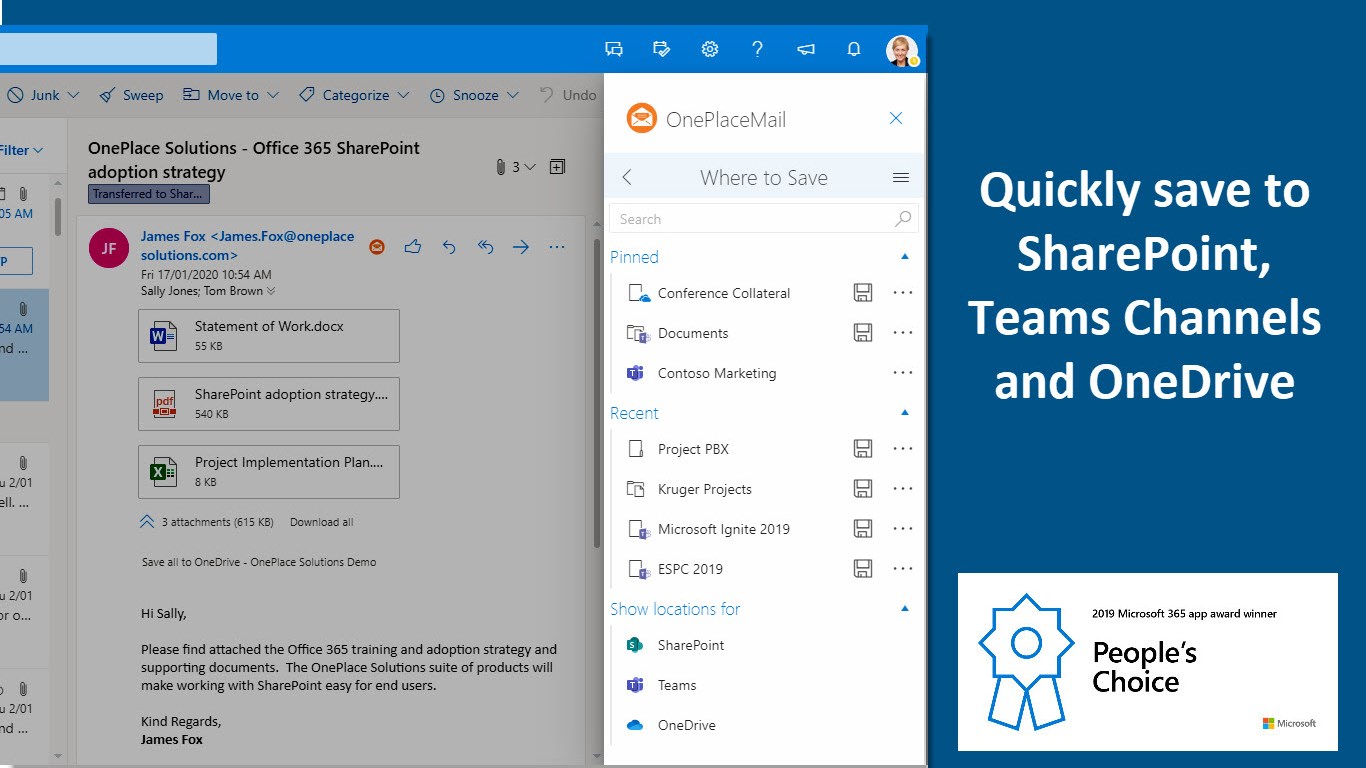Expand the recipients list chevron
The width and height of the screenshot is (1366, 768).
click(271, 291)
